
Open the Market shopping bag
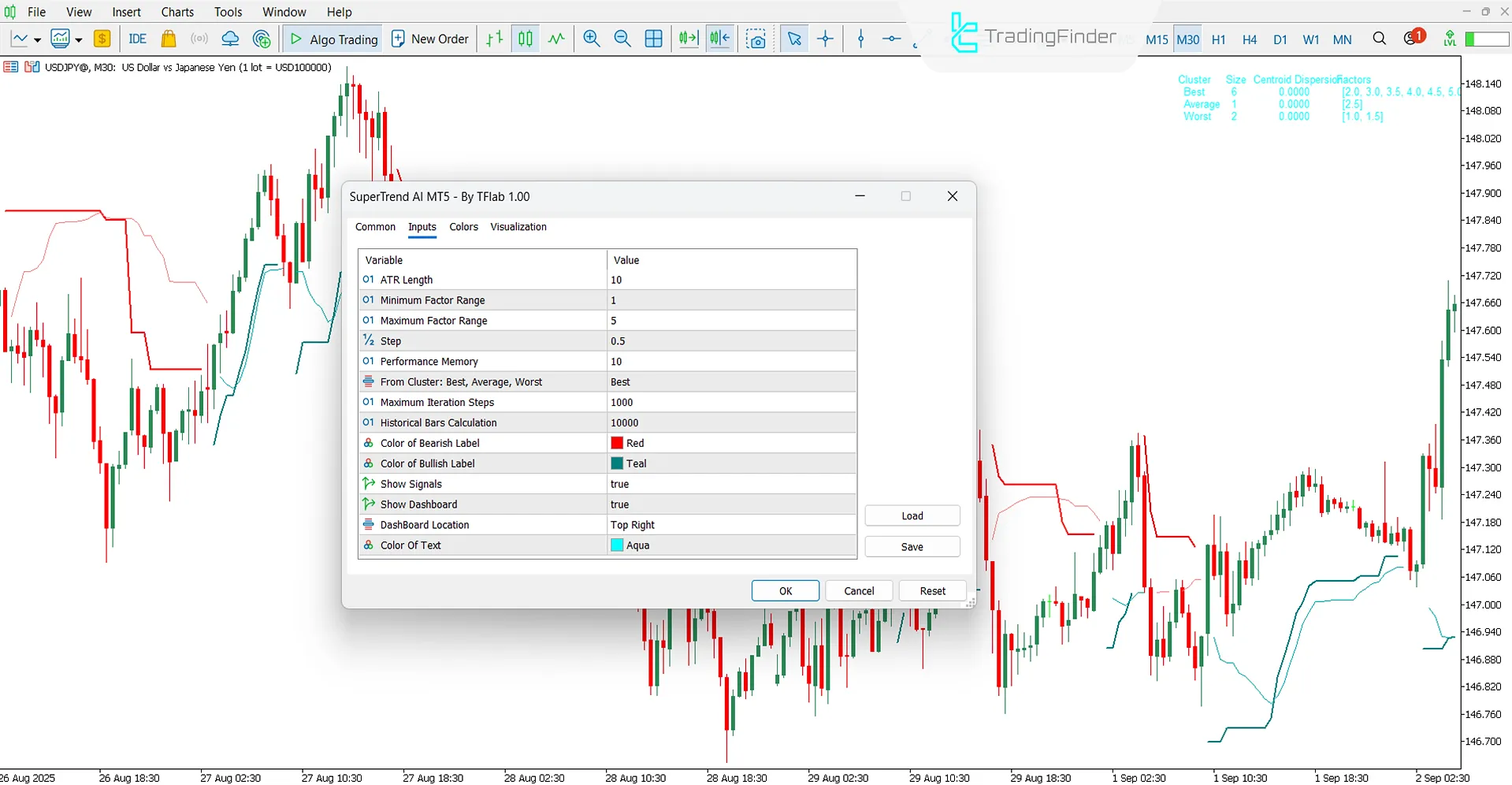point(168,38)
